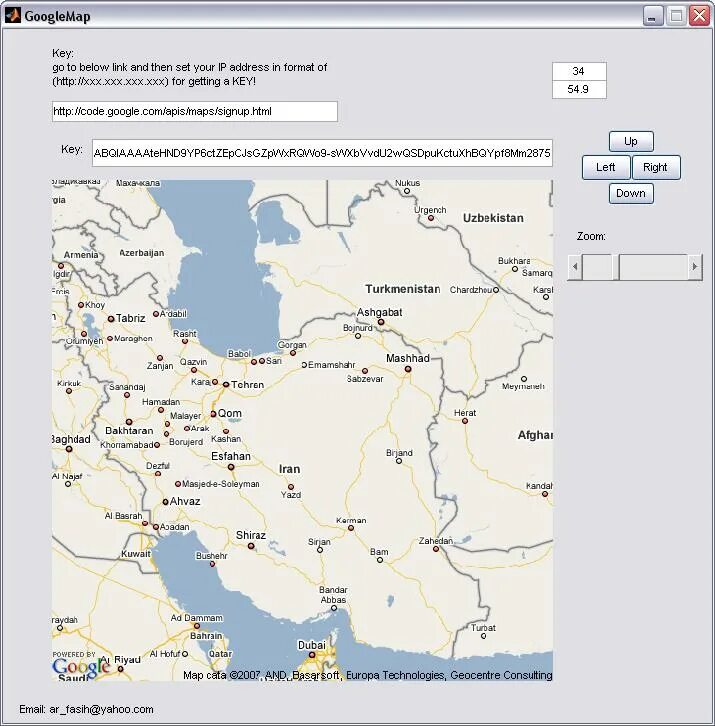The image size is (715, 726).
Task: Click the Down navigation button
Action: 631,193
